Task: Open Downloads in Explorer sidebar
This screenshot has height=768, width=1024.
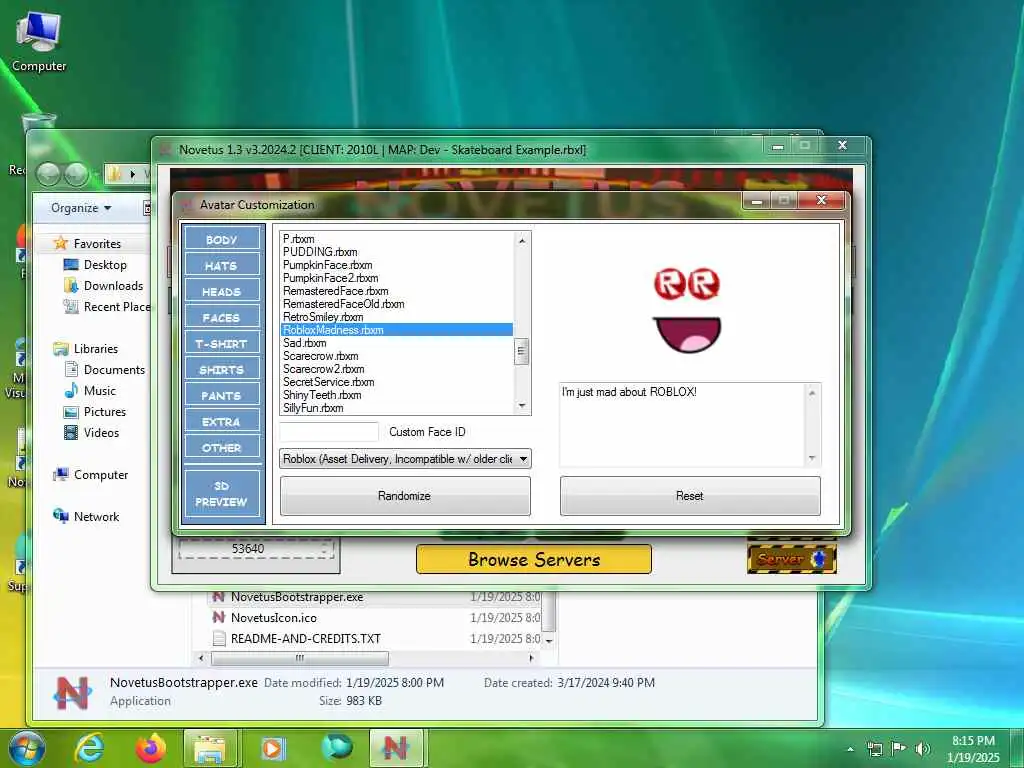Action: (103, 285)
